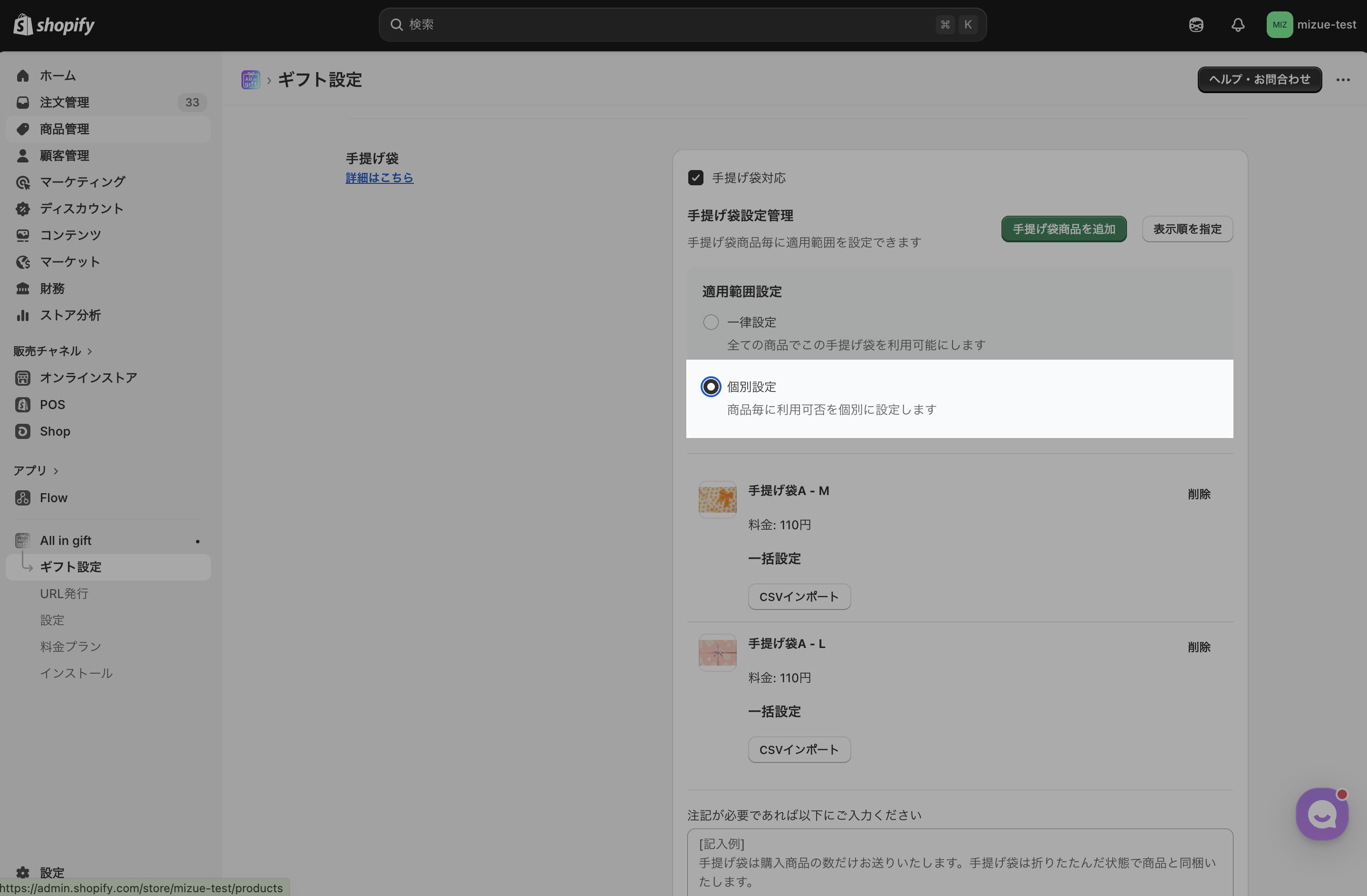
Task: Uncheck the 手提げ袋対応 checkbox
Action: (x=695, y=178)
